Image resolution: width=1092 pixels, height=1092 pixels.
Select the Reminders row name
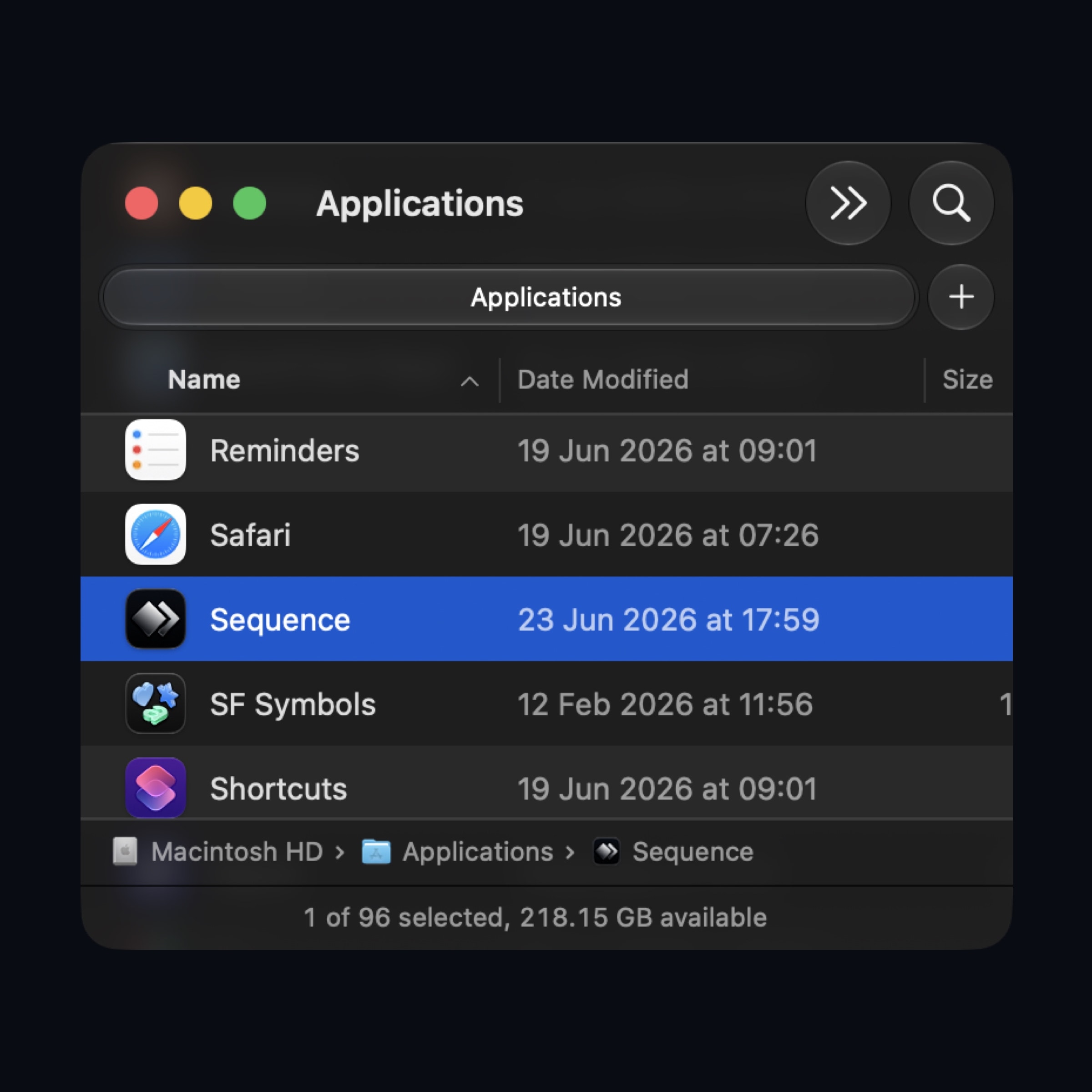click(x=284, y=450)
